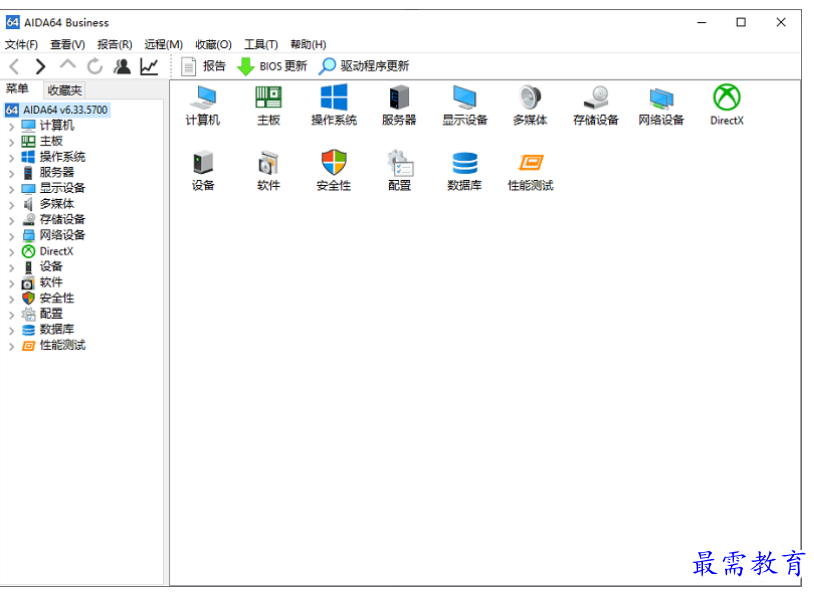Select 存储设备 in the sidebar tree
This screenshot has width=814, height=595.
pyautogui.click(x=62, y=220)
